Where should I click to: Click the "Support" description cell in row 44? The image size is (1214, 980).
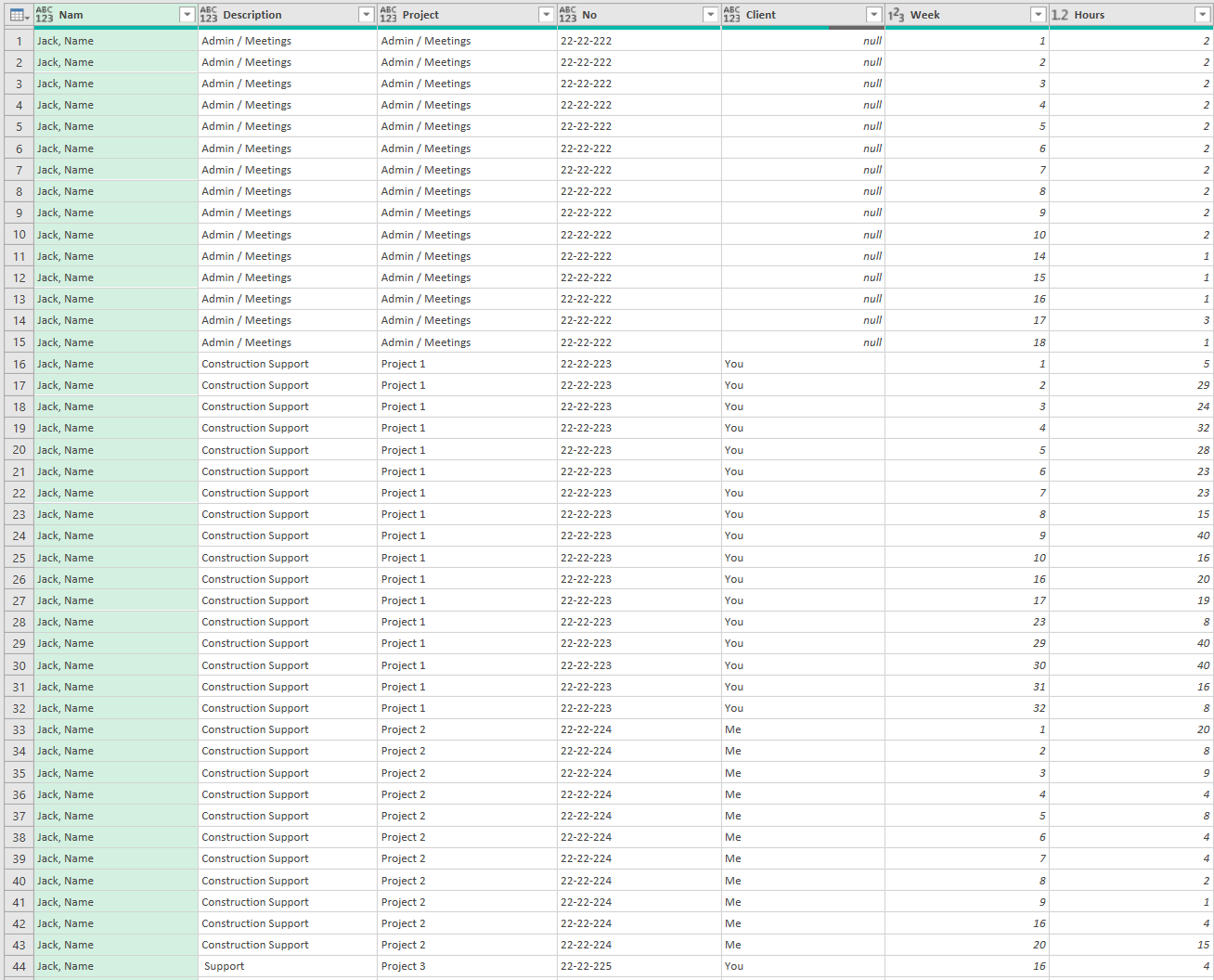(x=288, y=966)
